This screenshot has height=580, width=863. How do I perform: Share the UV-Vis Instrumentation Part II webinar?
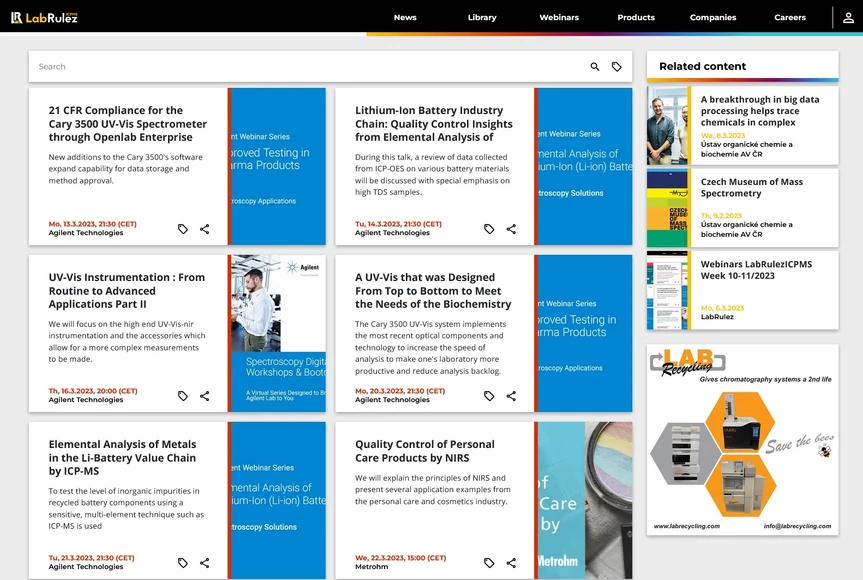205,396
